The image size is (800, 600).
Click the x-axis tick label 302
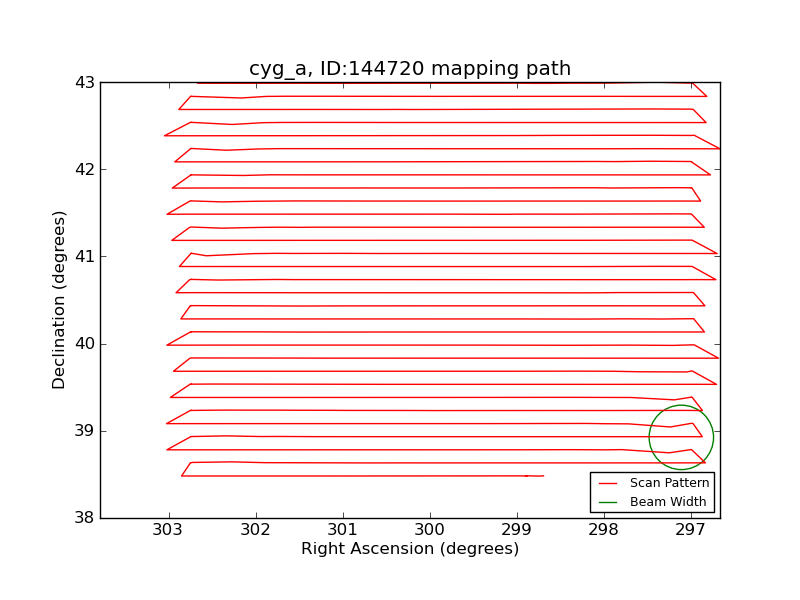click(256, 529)
